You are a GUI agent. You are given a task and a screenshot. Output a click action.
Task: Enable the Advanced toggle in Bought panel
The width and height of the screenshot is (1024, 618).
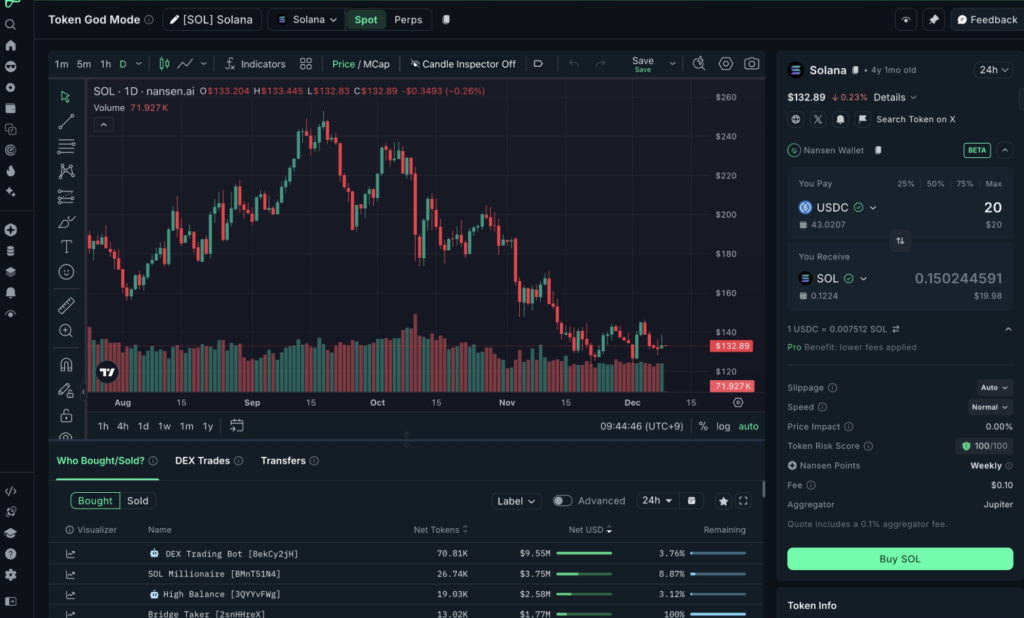coord(561,500)
